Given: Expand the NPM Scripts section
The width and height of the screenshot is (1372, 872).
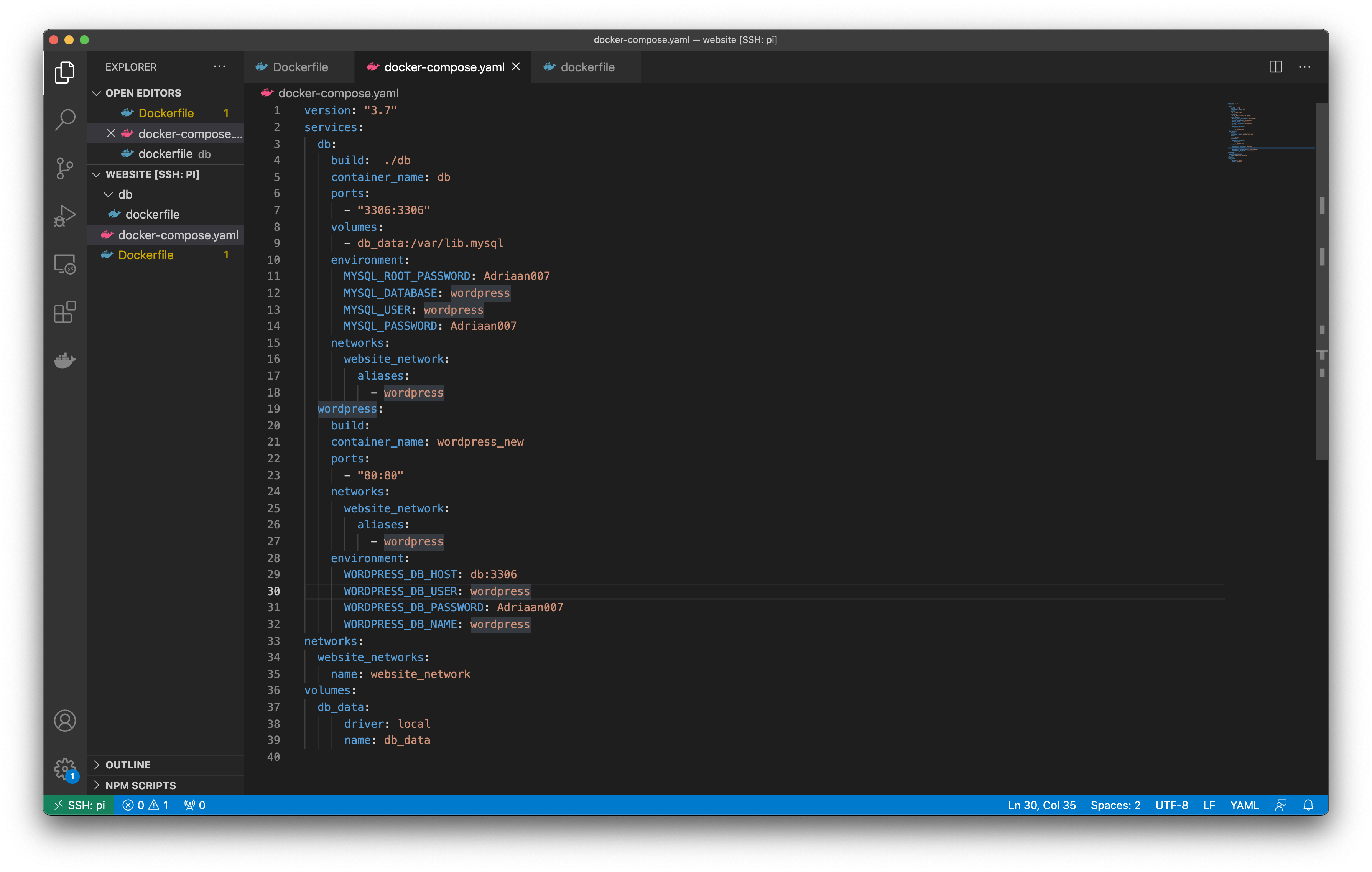Looking at the screenshot, I should tap(165, 785).
